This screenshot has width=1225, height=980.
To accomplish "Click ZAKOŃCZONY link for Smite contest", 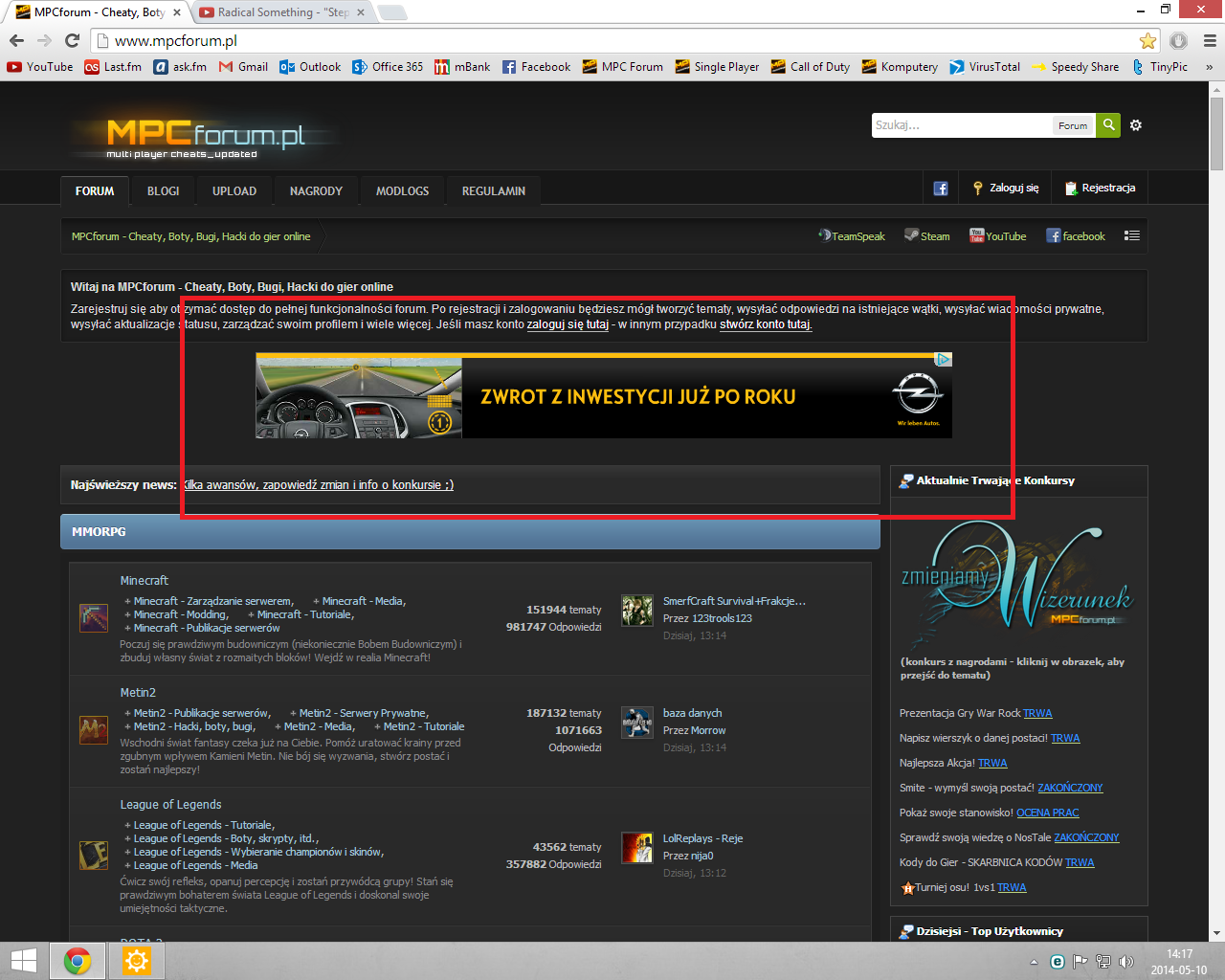I will coord(1070,788).
